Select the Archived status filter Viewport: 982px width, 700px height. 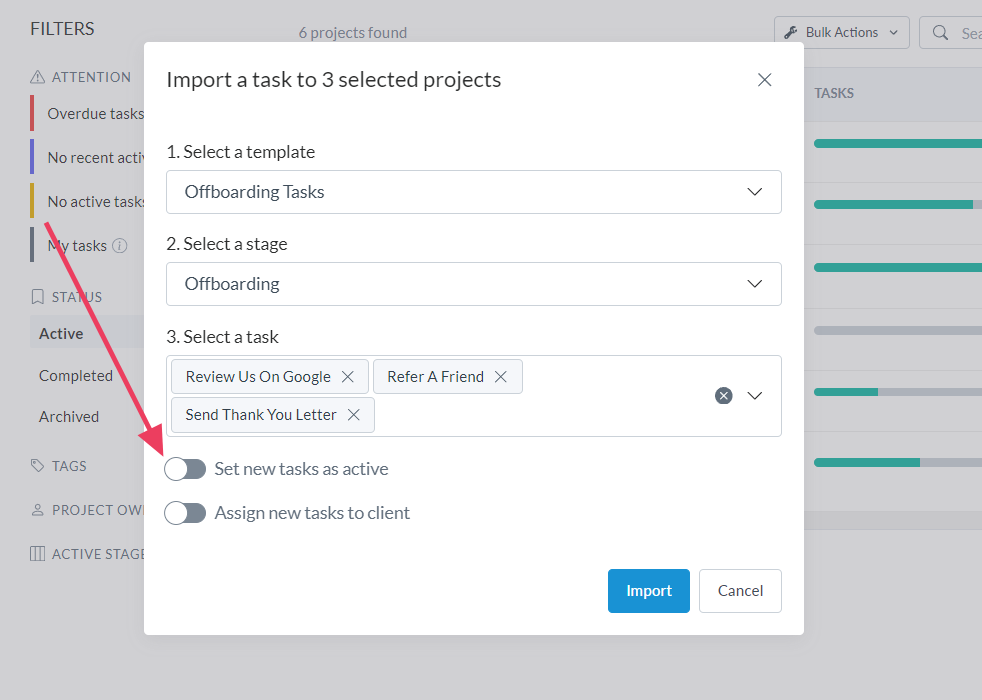[69, 417]
